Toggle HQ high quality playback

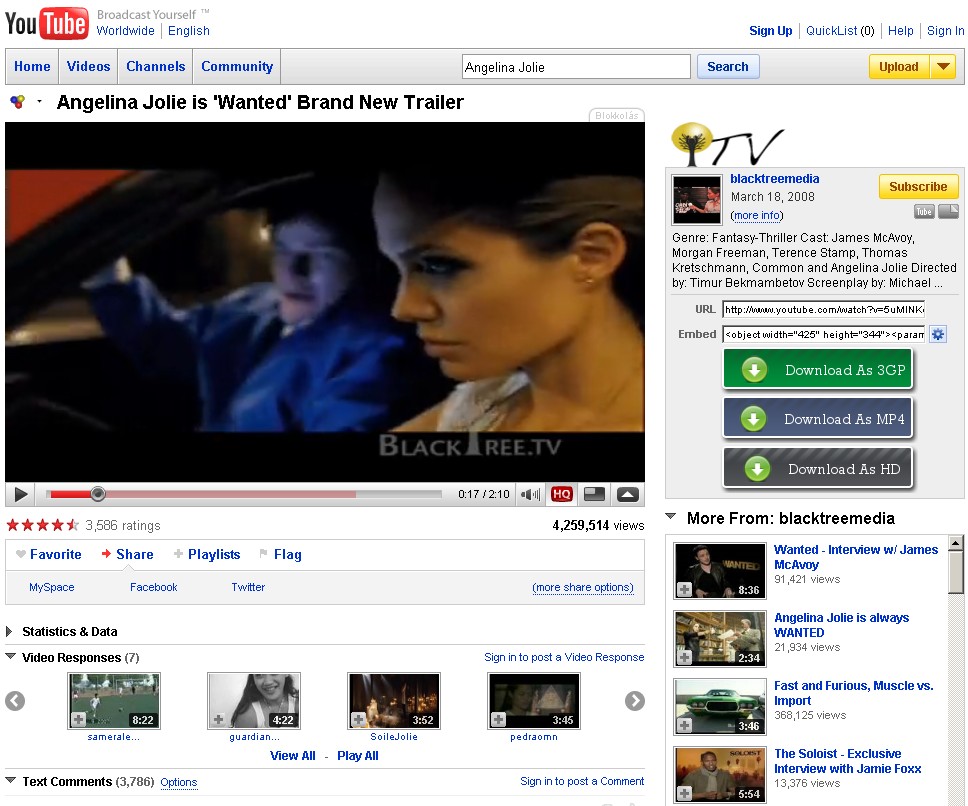point(561,494)
